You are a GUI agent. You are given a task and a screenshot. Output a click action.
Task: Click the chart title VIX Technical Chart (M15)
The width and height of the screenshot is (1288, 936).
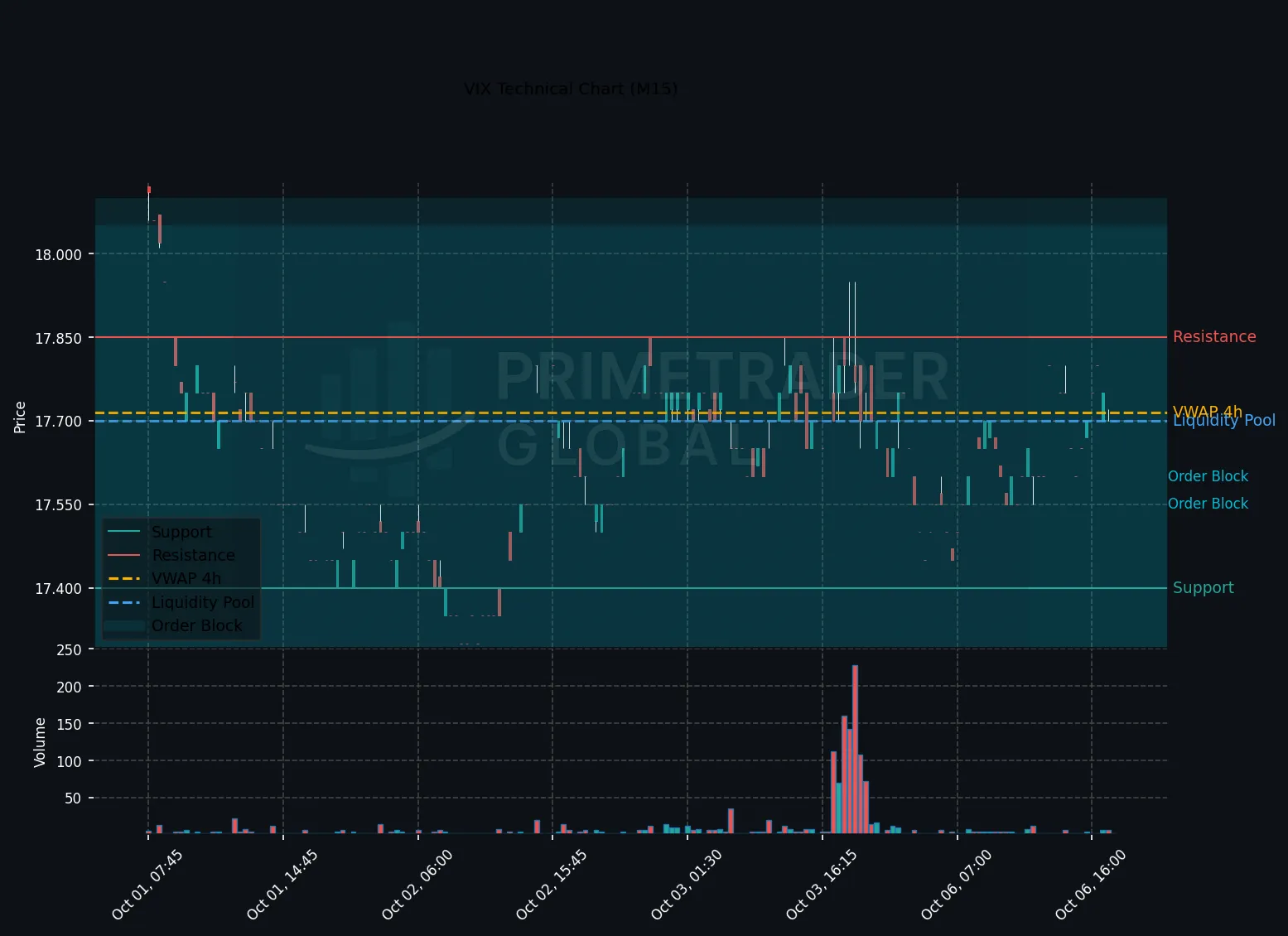point(571,89)
